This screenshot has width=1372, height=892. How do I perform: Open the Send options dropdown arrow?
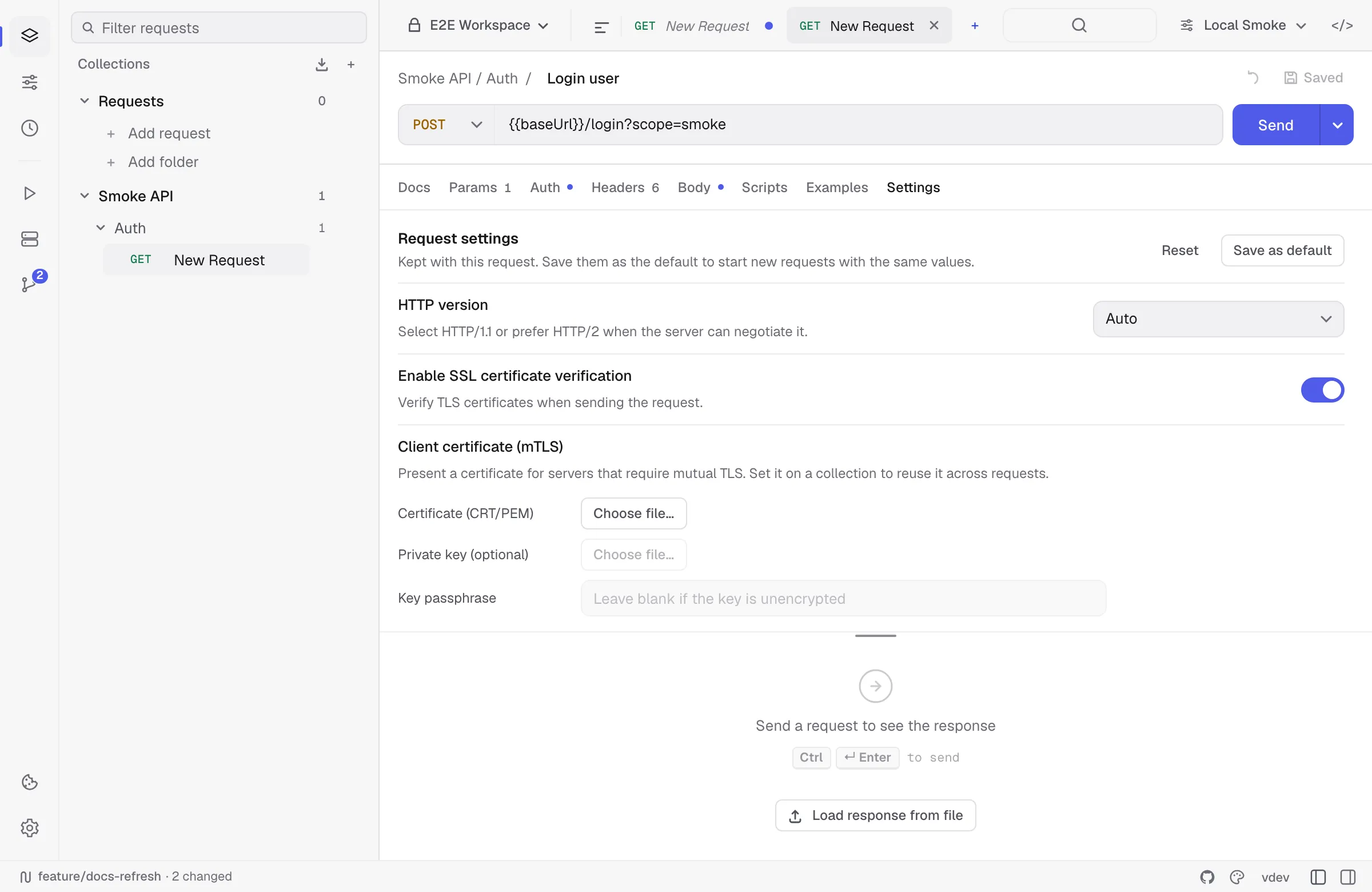[1337, 125]
